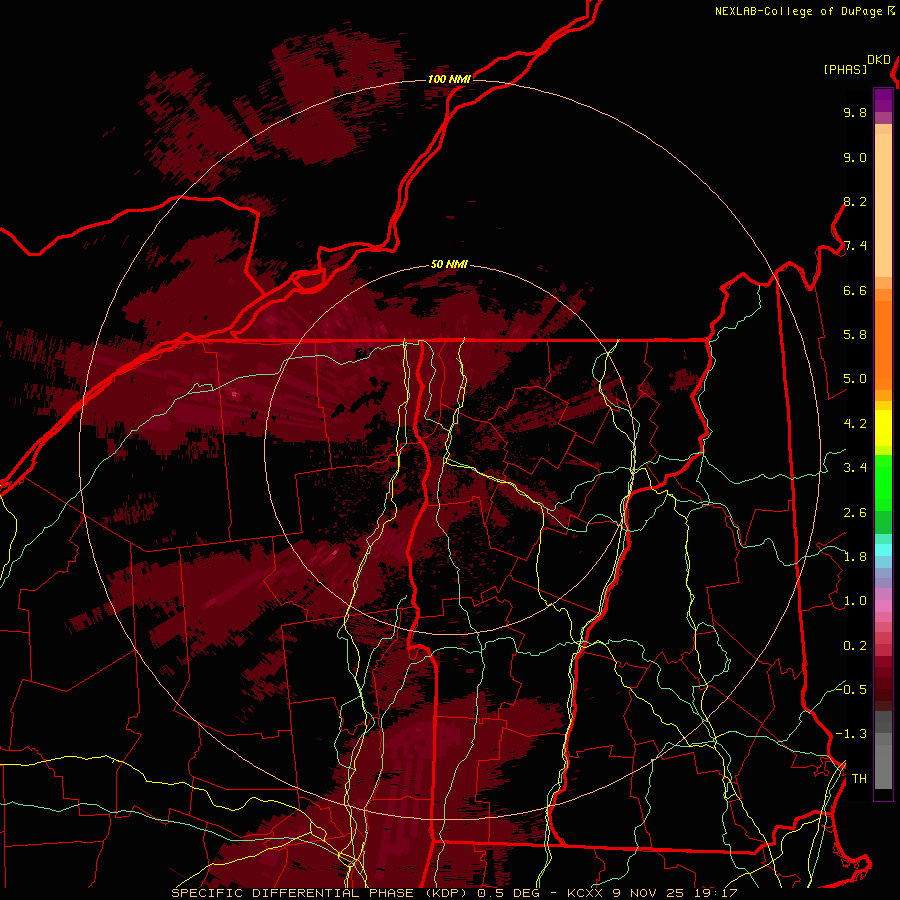
Task: Click the 6.6 value on the color scale
Action: tap(855, 290)
